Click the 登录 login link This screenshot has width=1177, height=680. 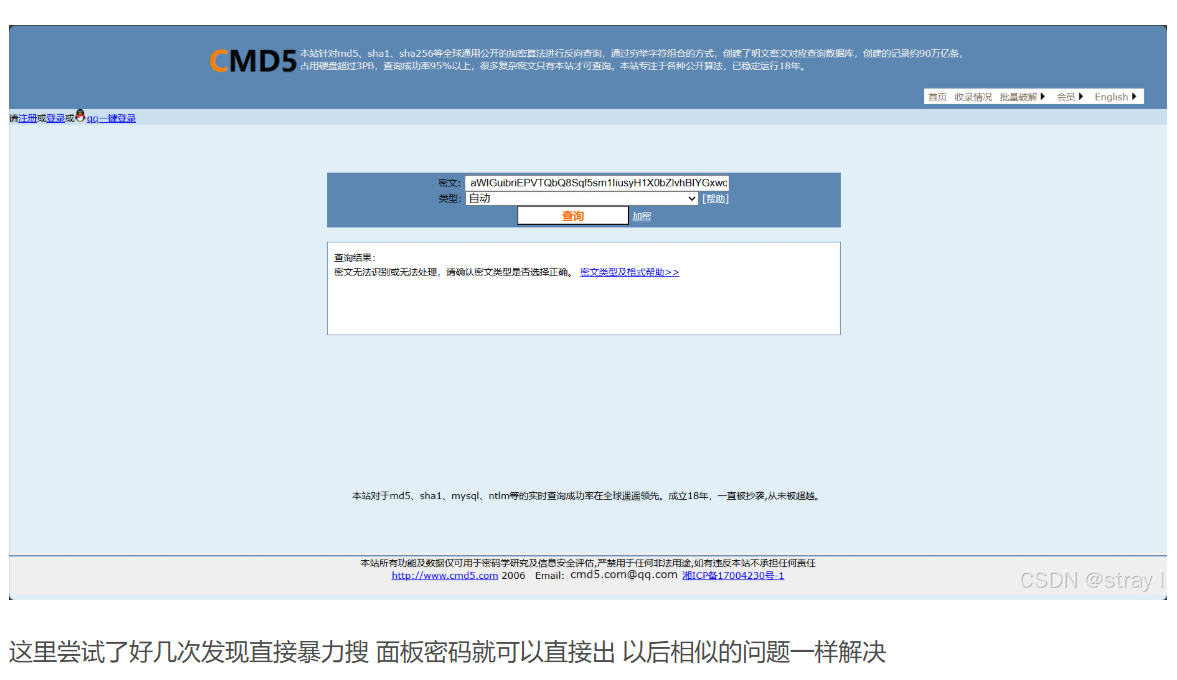click(x=55, y=118)
